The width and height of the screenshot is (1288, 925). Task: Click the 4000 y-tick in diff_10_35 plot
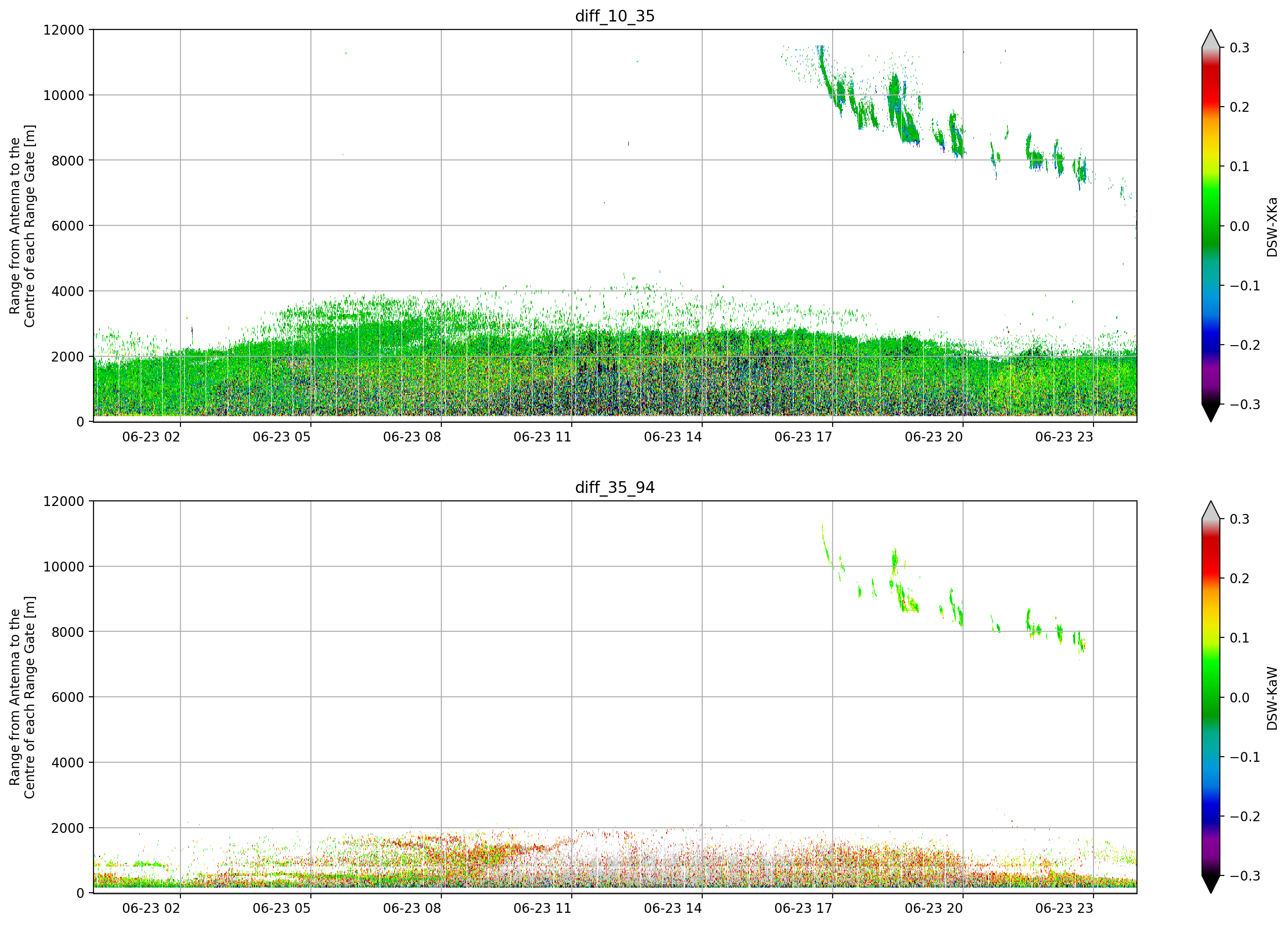[x=68, y=291]
